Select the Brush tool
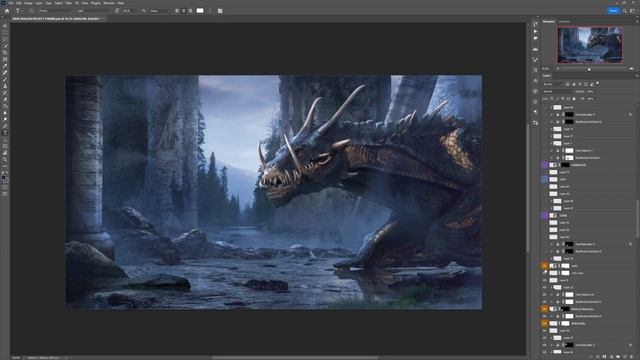This screenshot has height=360, width=640. [5, 79]
